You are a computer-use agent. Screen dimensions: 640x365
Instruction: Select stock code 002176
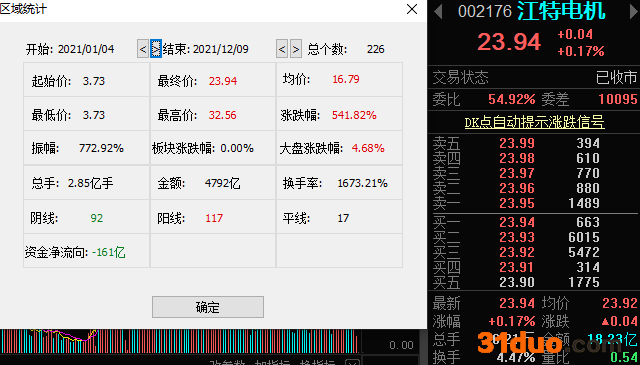(x=484, y=11)
